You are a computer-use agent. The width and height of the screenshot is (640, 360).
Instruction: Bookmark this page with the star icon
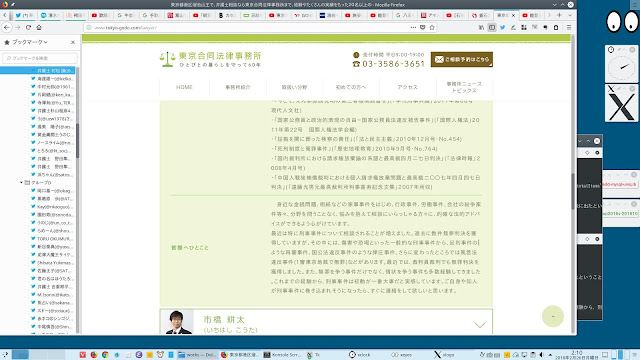(x=432, y=27)
